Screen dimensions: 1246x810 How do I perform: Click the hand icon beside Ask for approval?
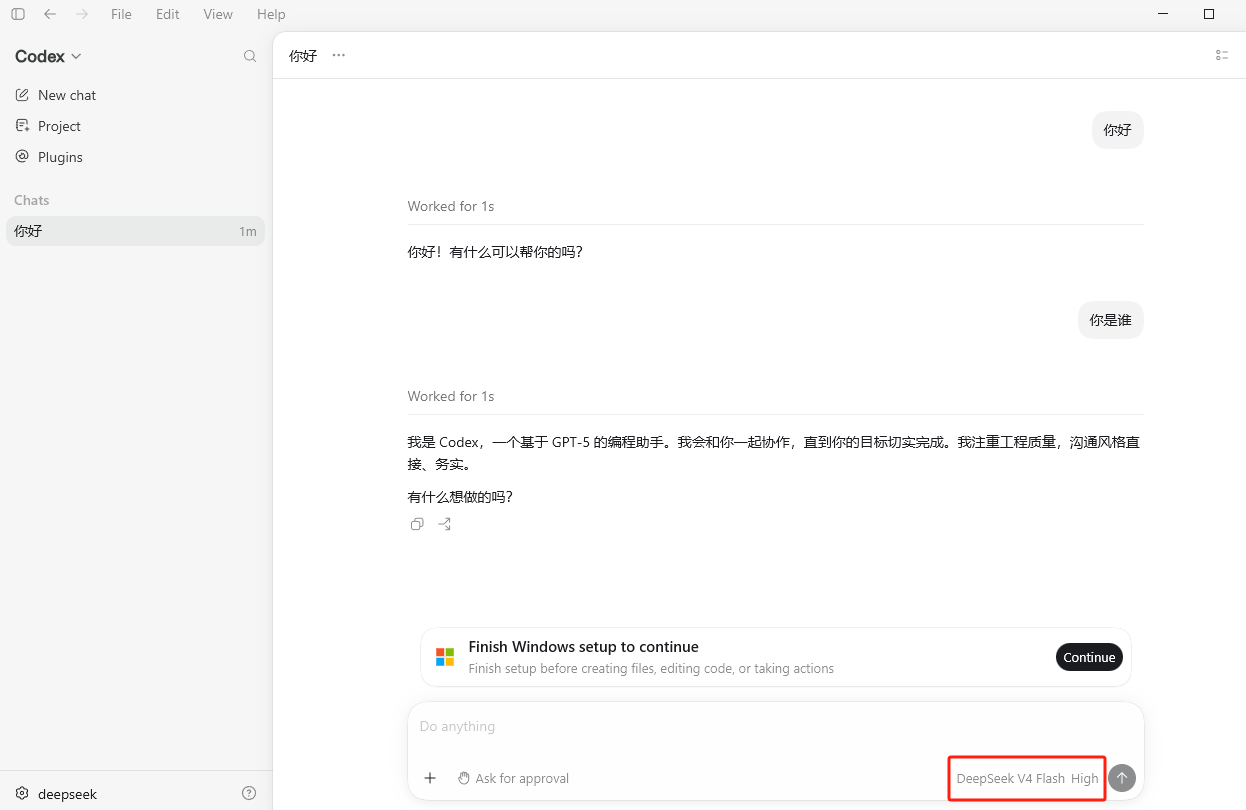tap(464, 778)
